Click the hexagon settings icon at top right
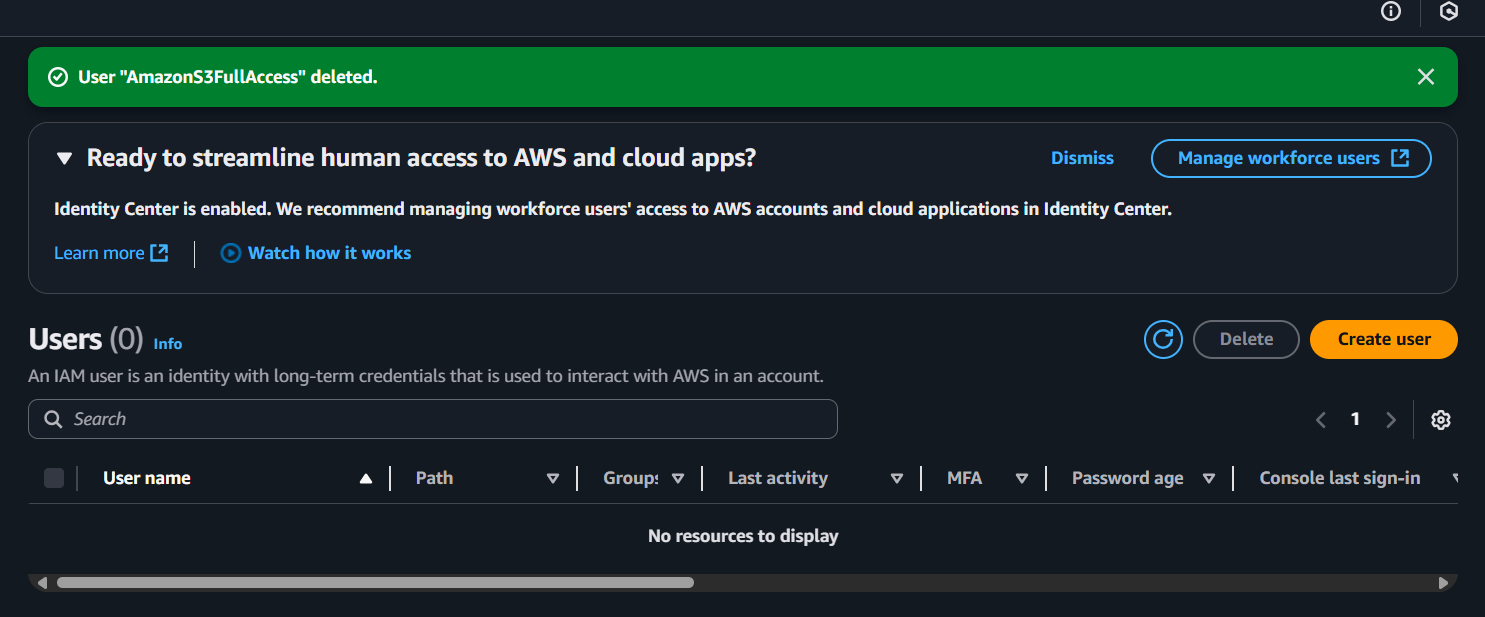The height and width of the screenshot is (617, 1485). point(1449,11)
